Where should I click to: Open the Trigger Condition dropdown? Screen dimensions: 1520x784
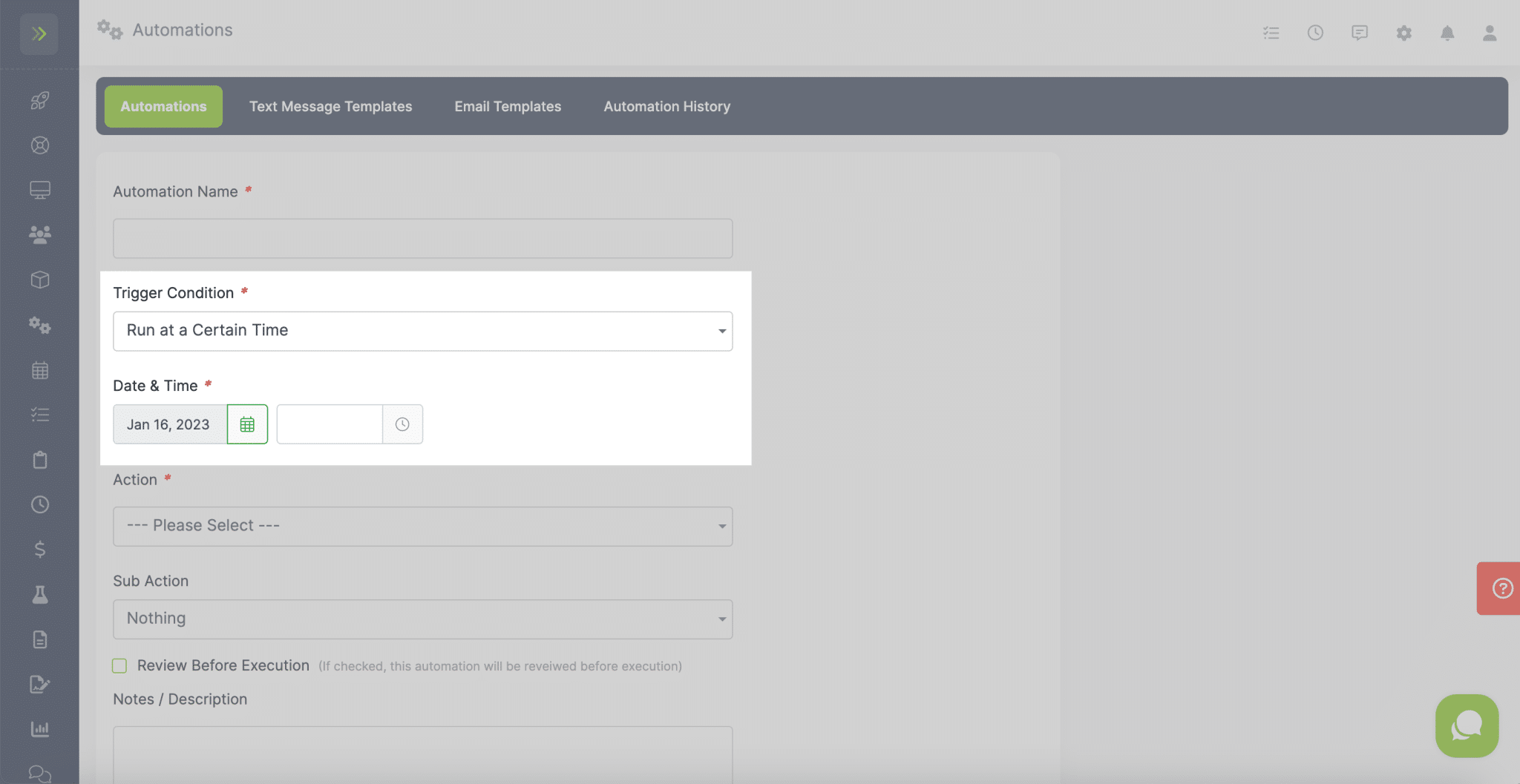click(422, 331)
